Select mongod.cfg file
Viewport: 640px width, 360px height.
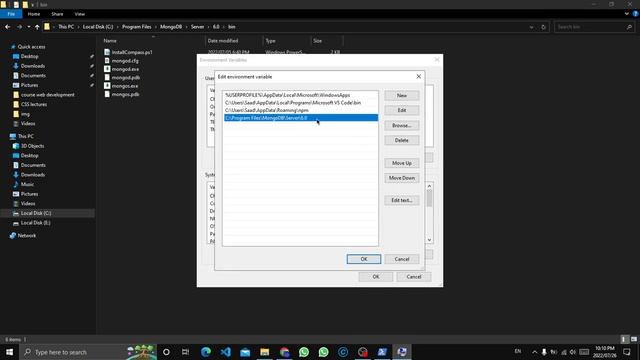point(121,61)
